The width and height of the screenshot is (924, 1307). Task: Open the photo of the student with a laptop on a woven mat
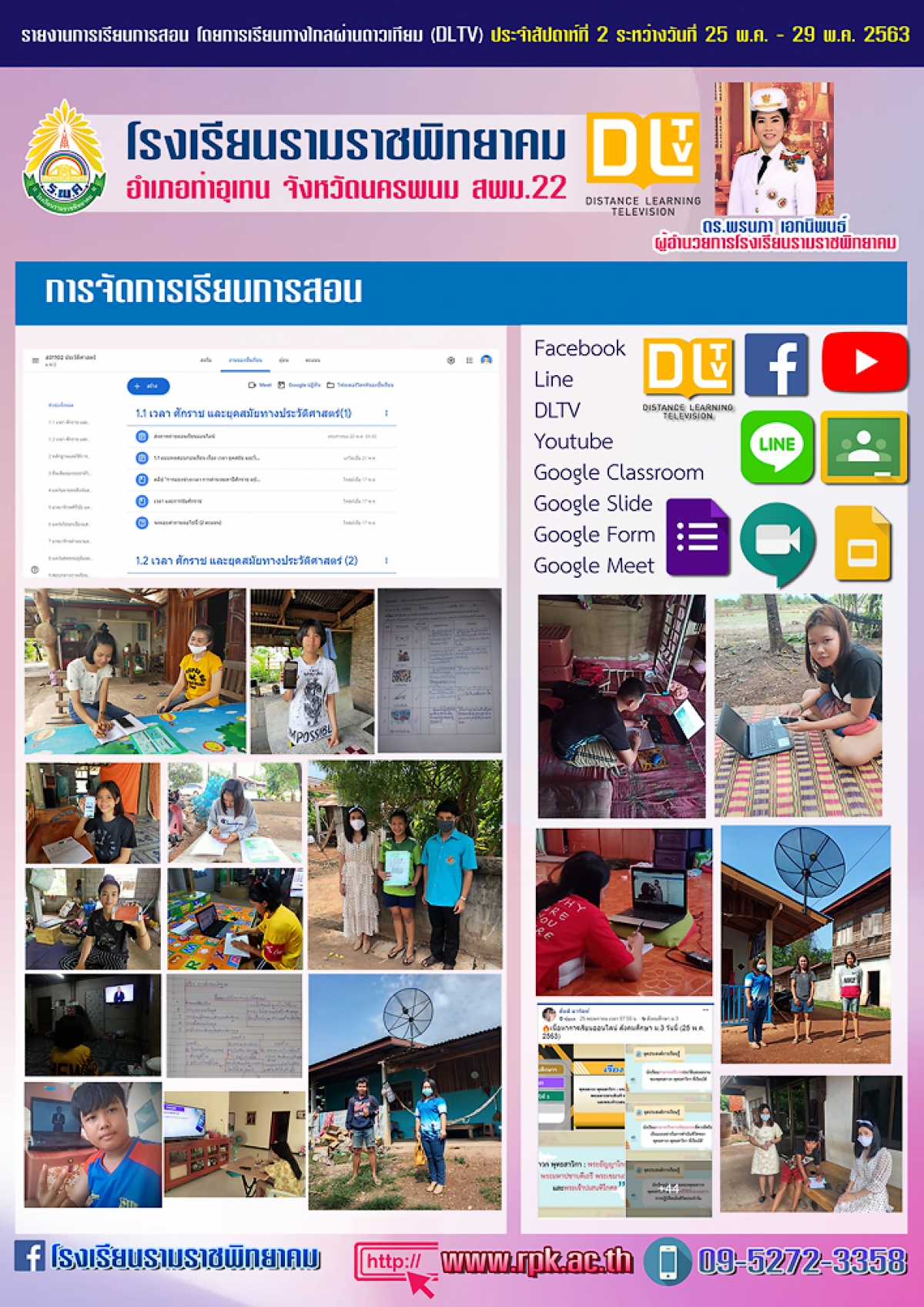click(x=798, y=705)
